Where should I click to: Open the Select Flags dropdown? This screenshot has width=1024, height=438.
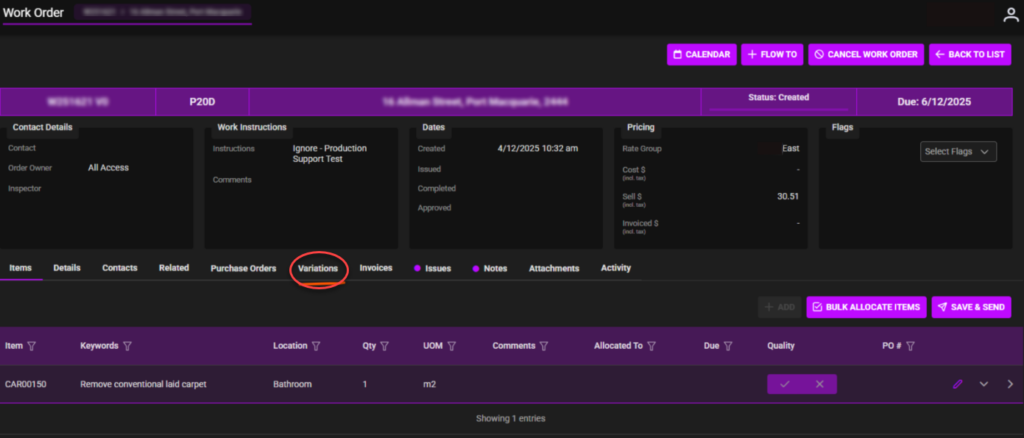point(958,152)
